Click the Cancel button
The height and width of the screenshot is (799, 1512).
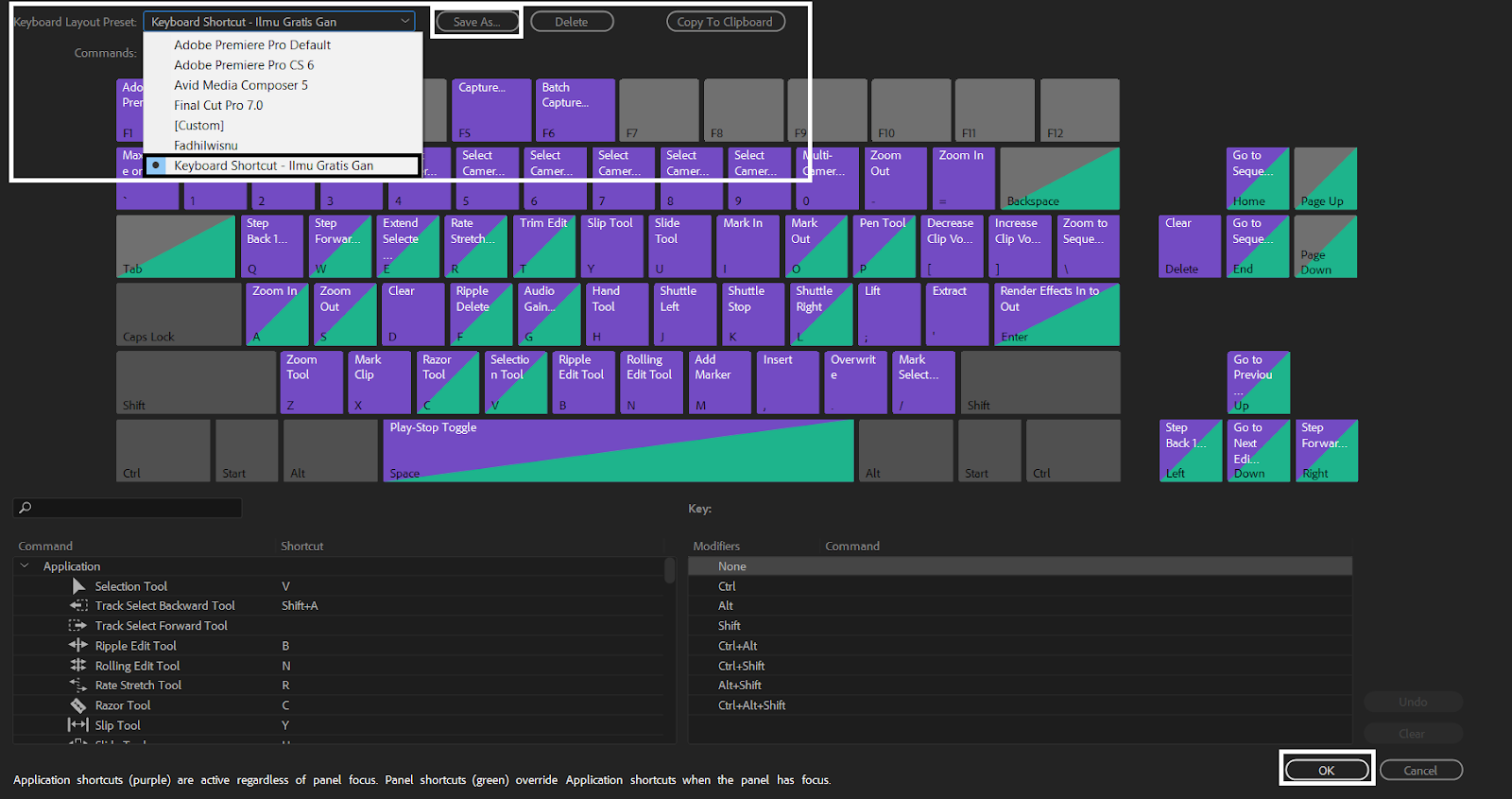point(1420,771)
